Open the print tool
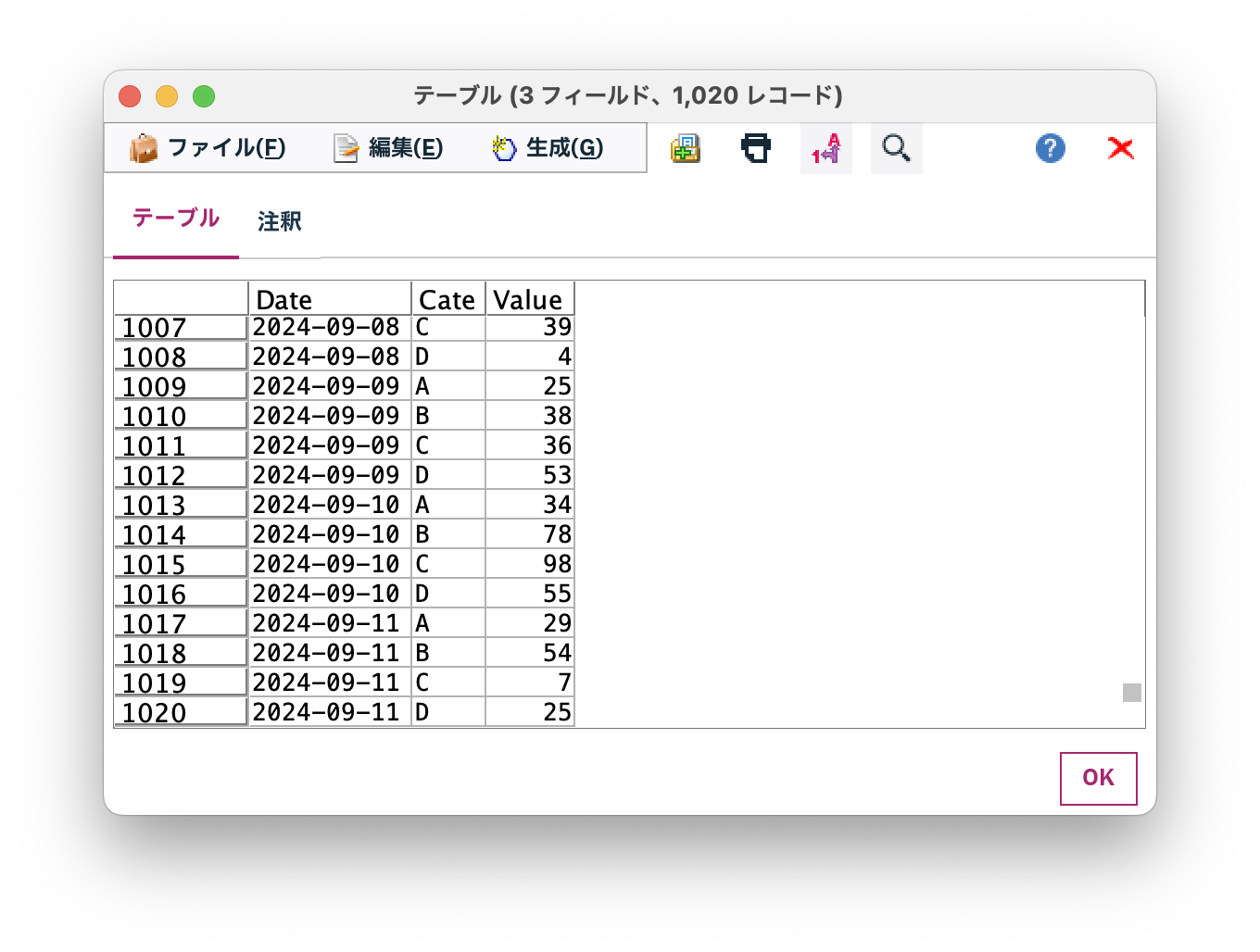The image size is (1260, 952). [x=756, y=148]
